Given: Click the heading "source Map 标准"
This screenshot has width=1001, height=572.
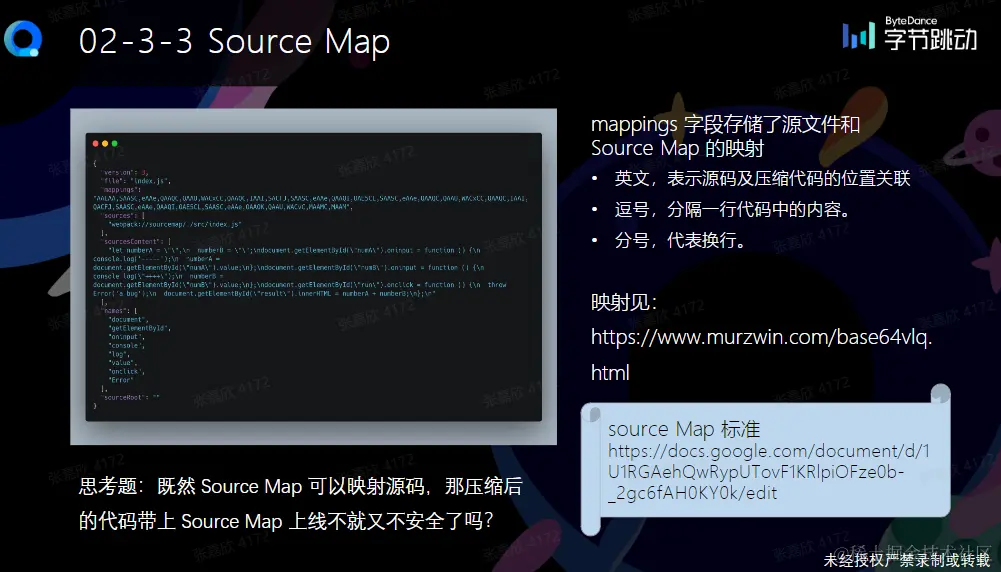Looking at the screenshot, I should pyautogui.click(x=684, y=429).
